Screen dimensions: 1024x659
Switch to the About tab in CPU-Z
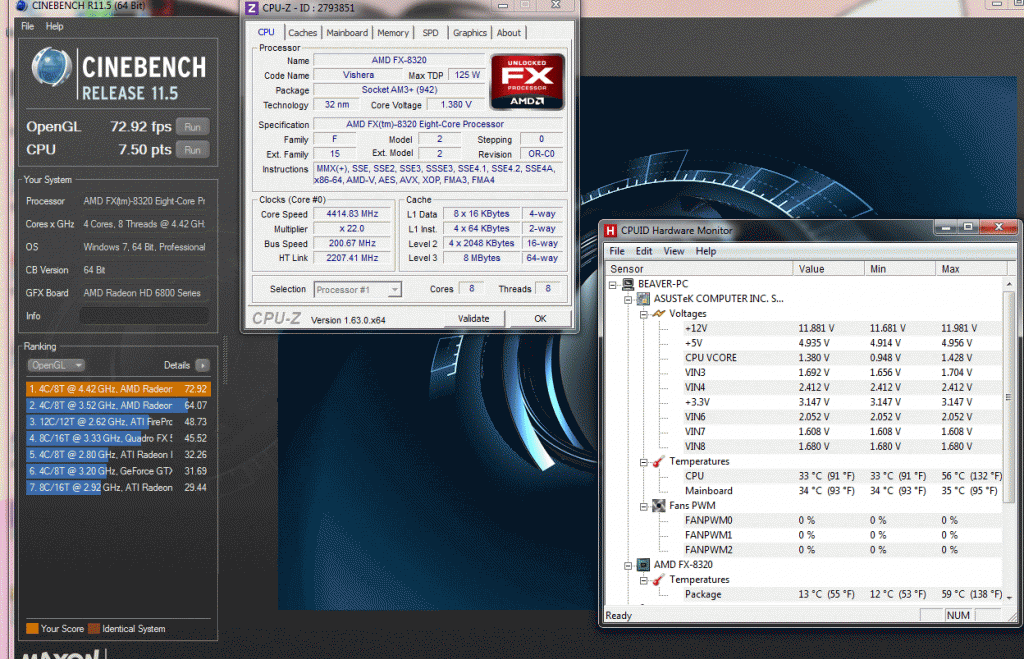(x=509, y=33)
